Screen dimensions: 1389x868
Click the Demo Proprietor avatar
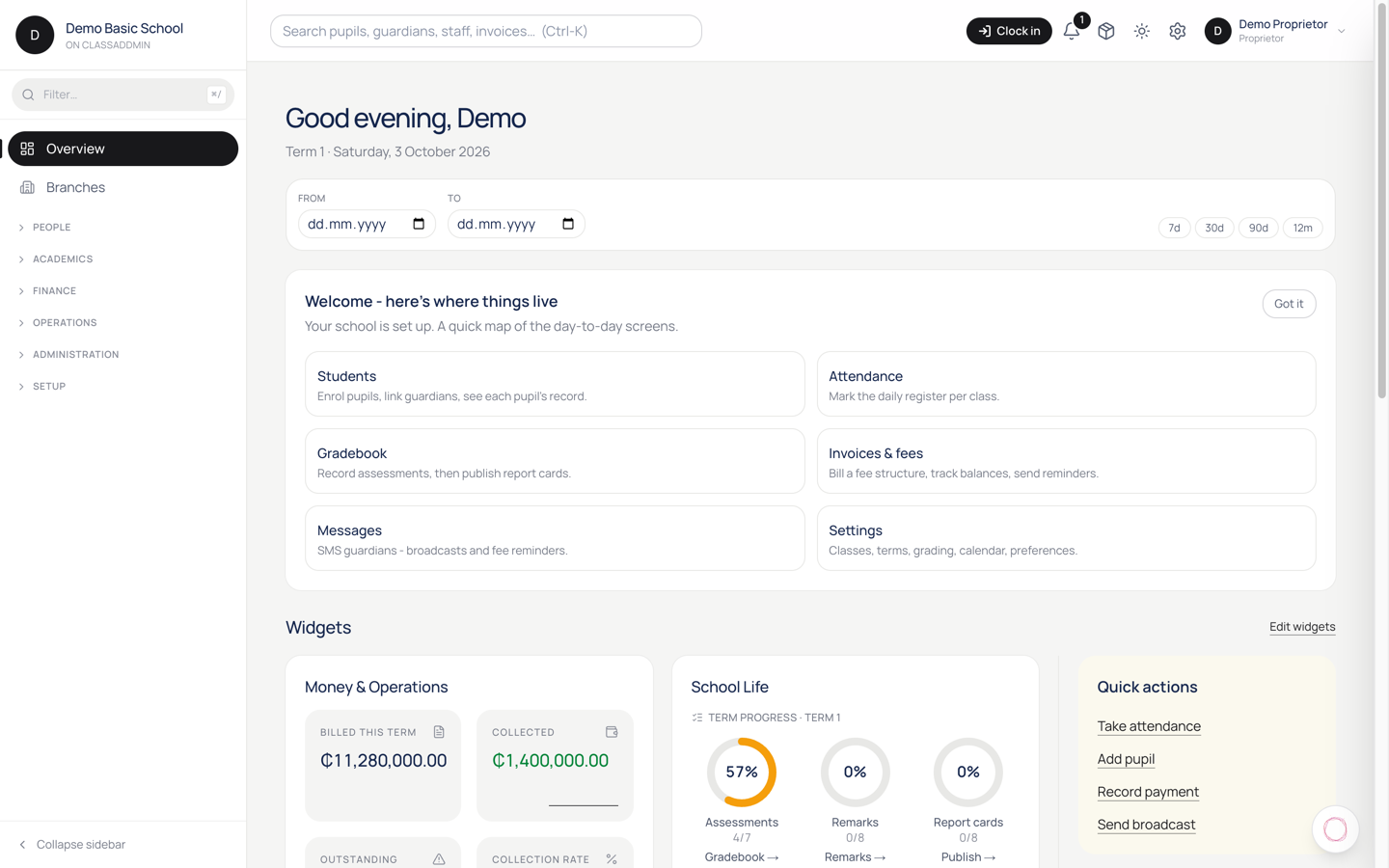pyautogui.click(x=1218, y=31)
